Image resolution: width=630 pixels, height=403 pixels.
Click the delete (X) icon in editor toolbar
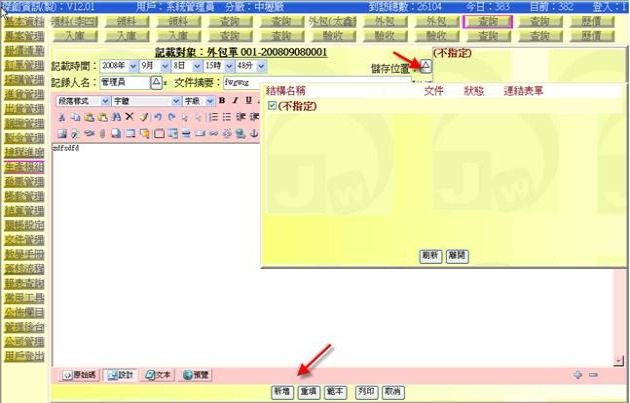click(129, 117)
